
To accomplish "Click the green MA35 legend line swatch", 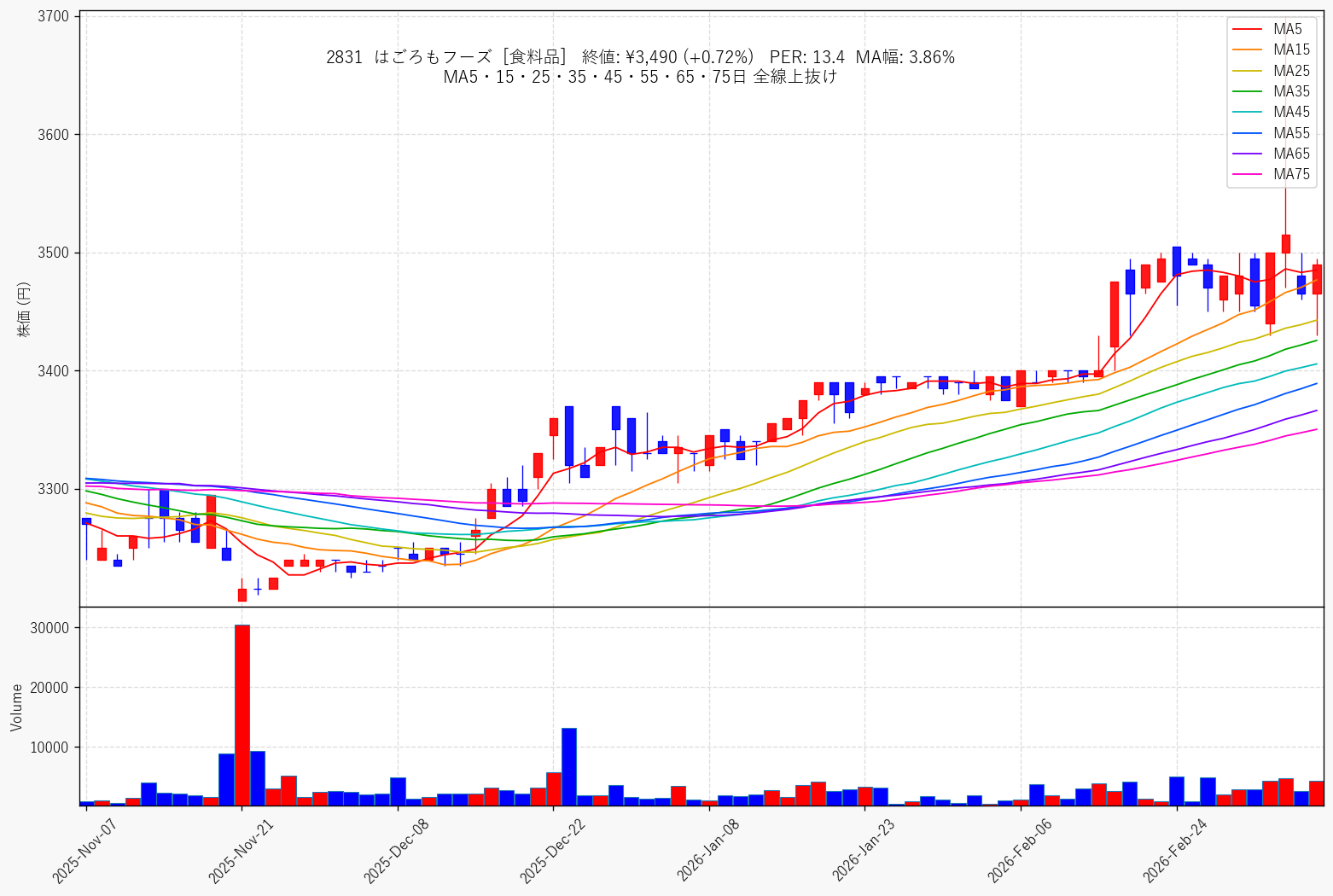I will [x=1248, y=92].
